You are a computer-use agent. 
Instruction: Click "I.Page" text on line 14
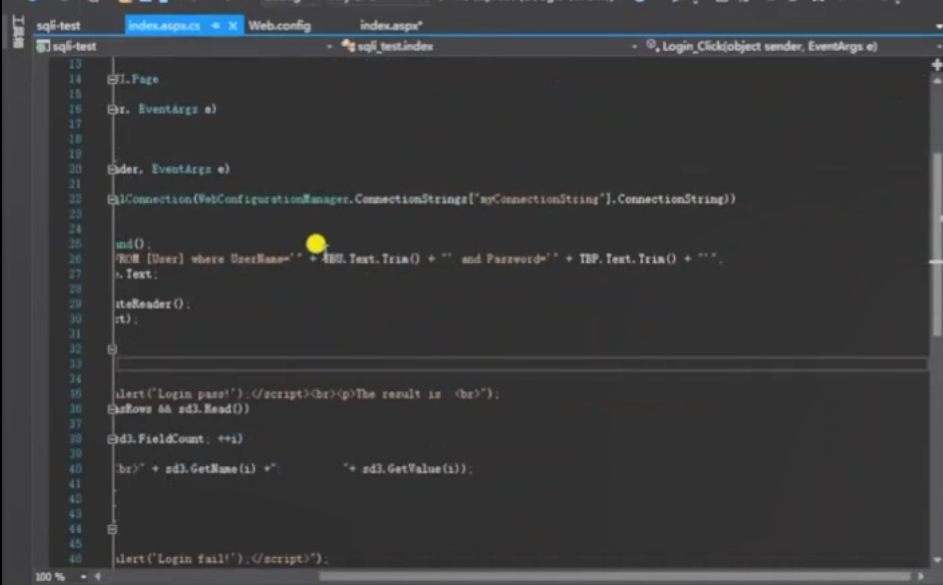pos(137,79)
